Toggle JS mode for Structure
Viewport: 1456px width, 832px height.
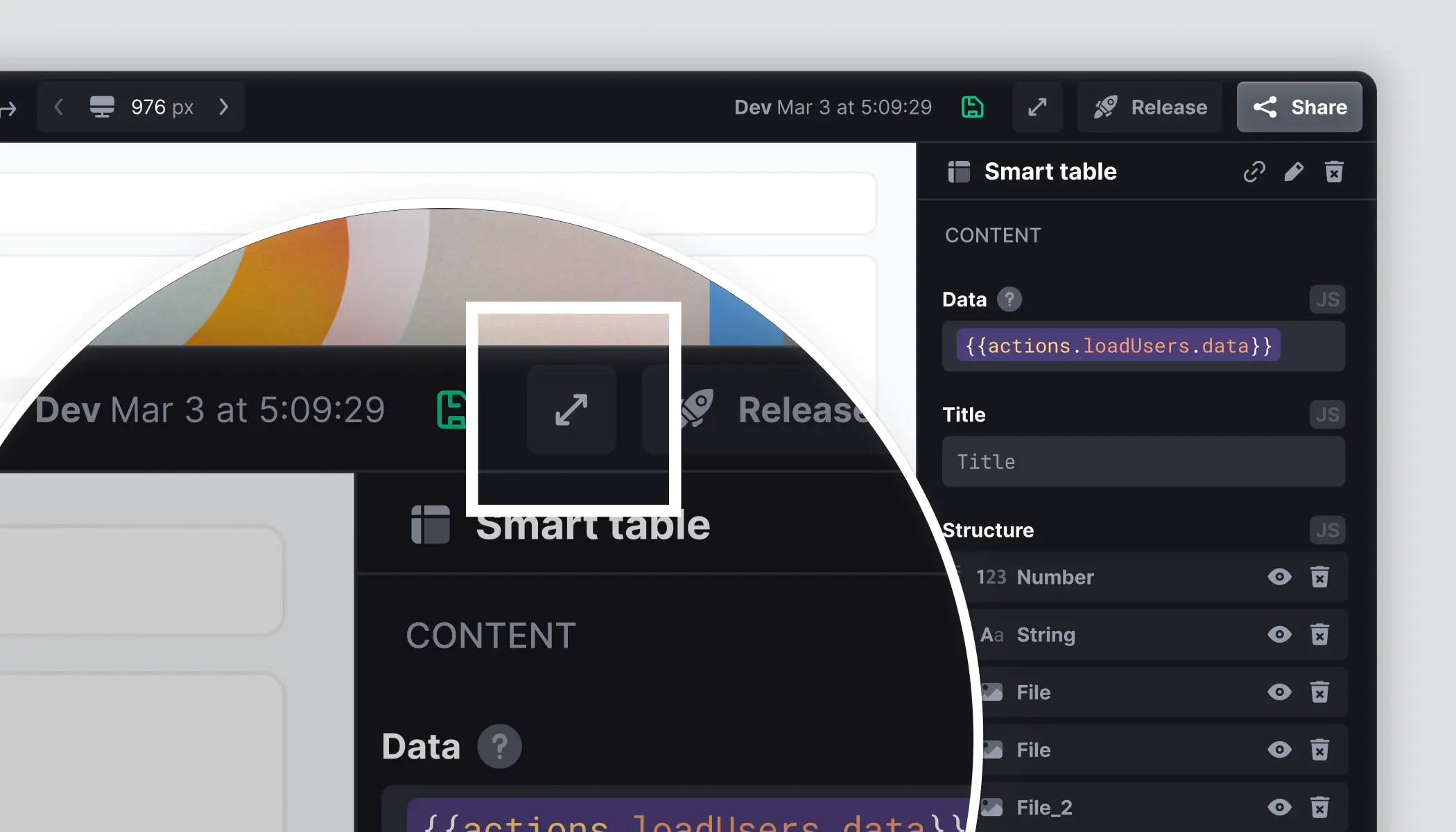coord(1327,530)
